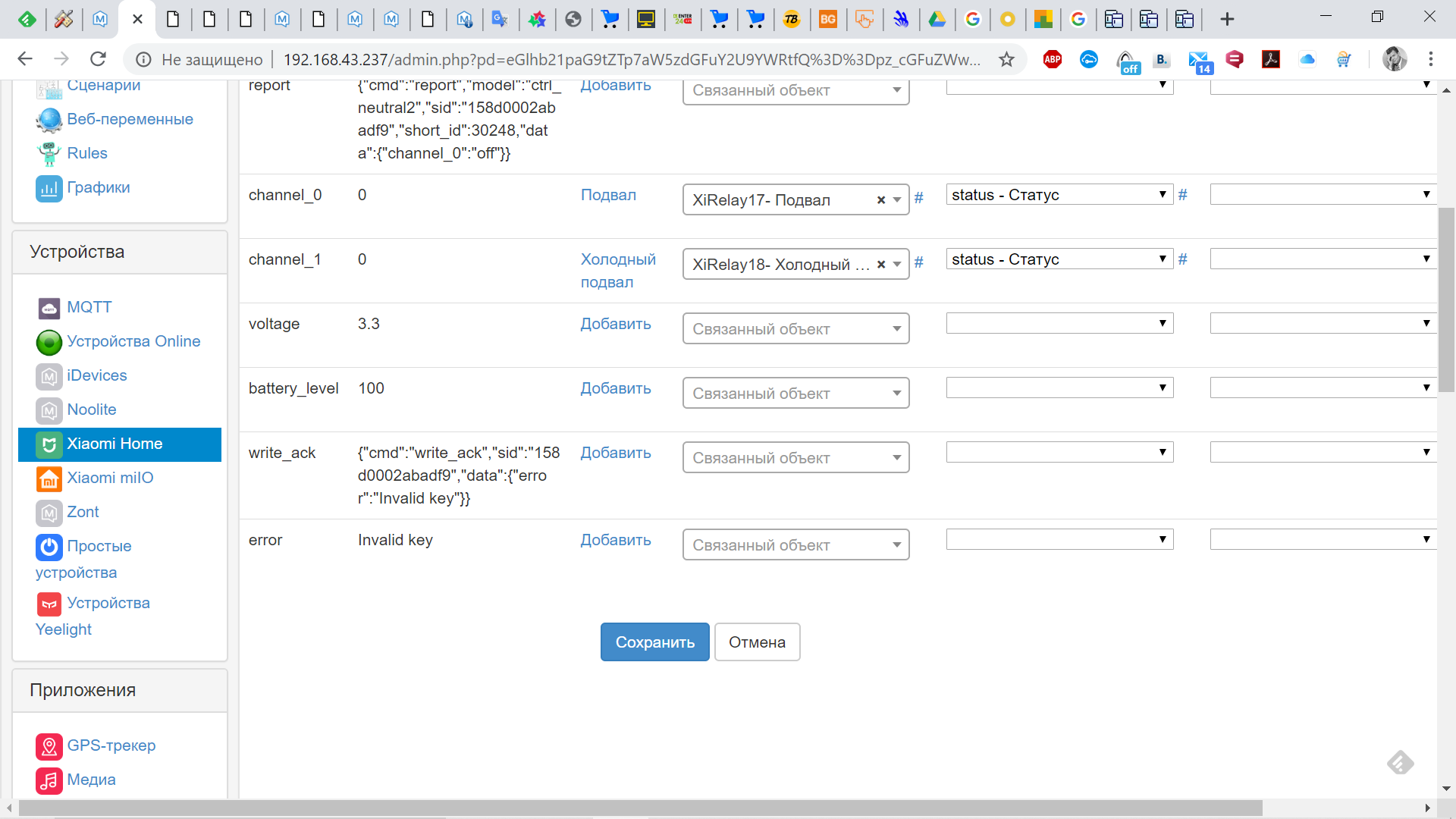This screenshot has height=819, width=1456.
Task: Click the Сохранить button
Action: (654, 643)
